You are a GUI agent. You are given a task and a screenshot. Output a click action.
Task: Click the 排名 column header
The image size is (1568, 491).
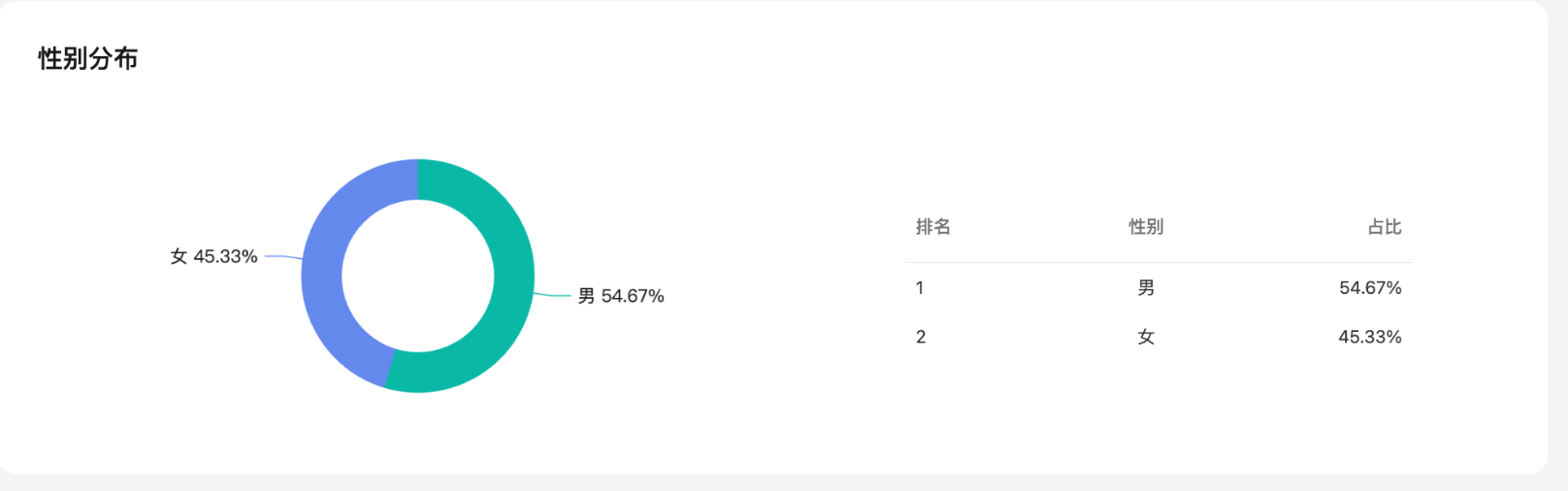pos(932,227)
